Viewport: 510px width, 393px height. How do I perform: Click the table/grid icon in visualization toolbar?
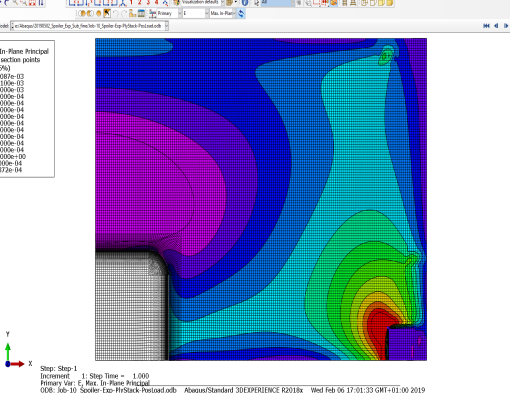pos(141,13)
